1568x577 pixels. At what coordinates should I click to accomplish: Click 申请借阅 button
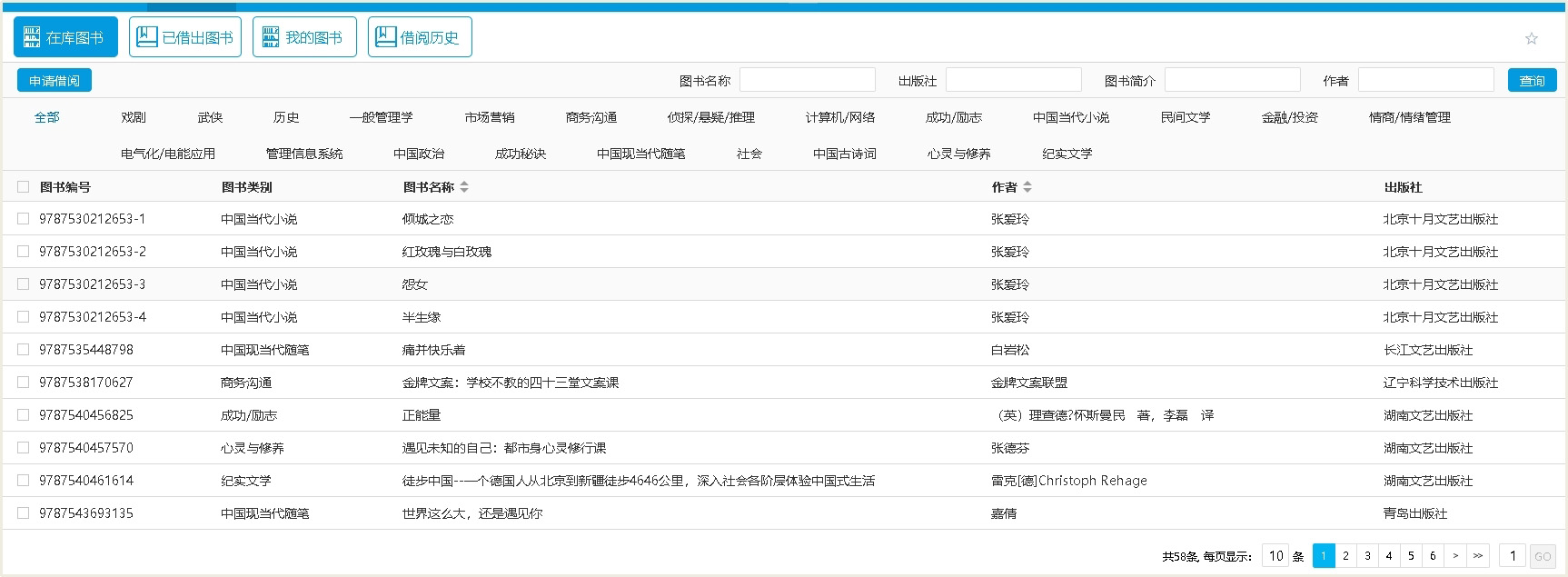55,81
